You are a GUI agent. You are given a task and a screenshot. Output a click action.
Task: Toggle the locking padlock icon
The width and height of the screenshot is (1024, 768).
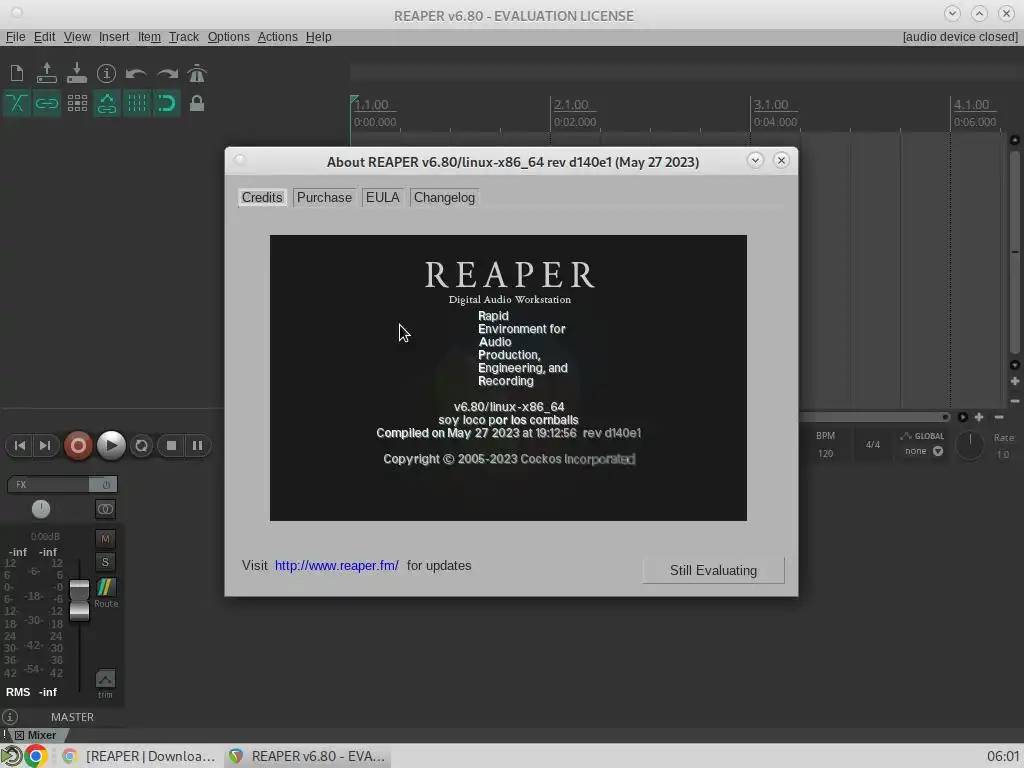click(x=197, y=103)
